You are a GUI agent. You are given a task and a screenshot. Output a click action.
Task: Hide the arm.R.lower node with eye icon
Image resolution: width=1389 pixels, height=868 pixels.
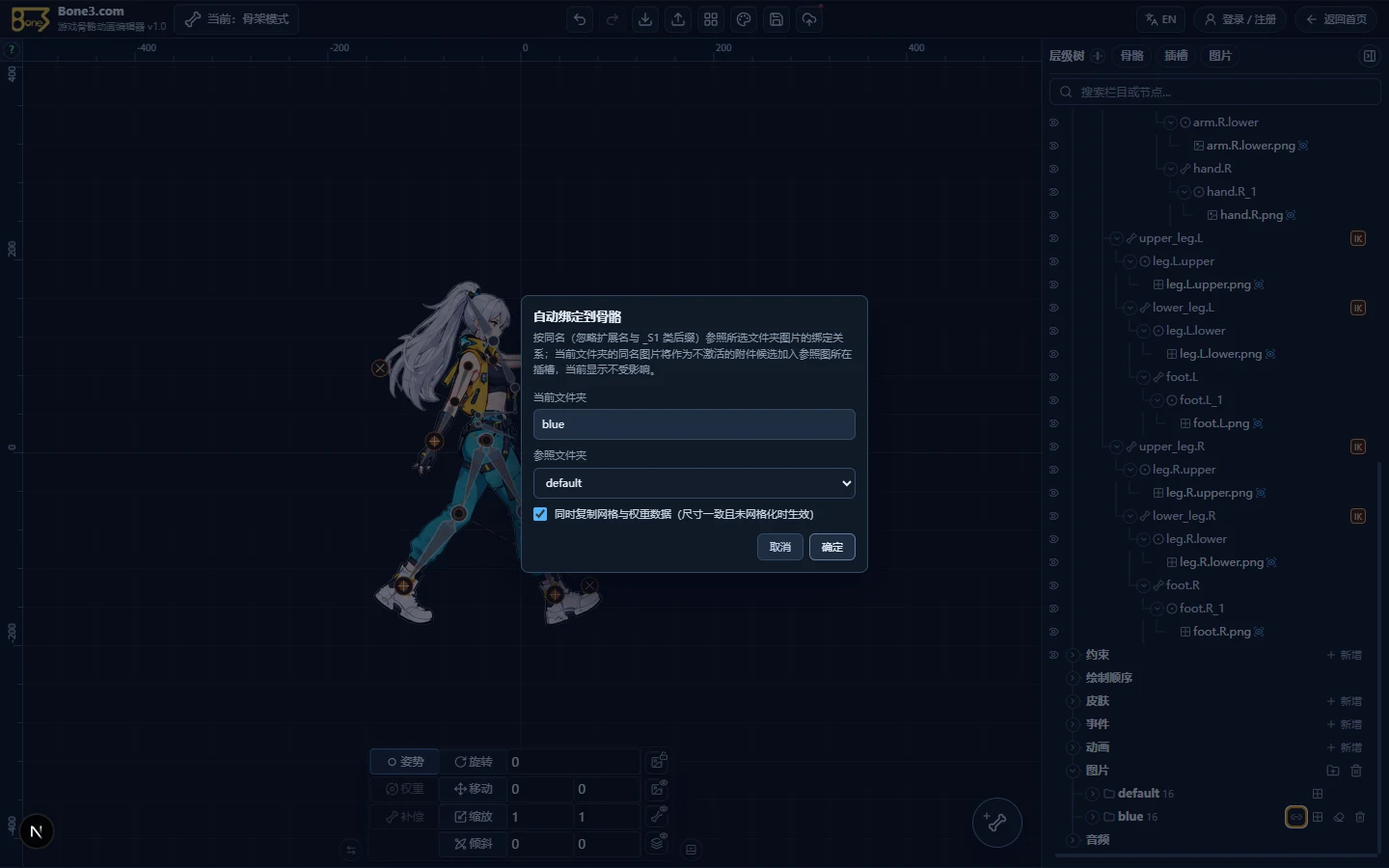tap(1053, 122)
